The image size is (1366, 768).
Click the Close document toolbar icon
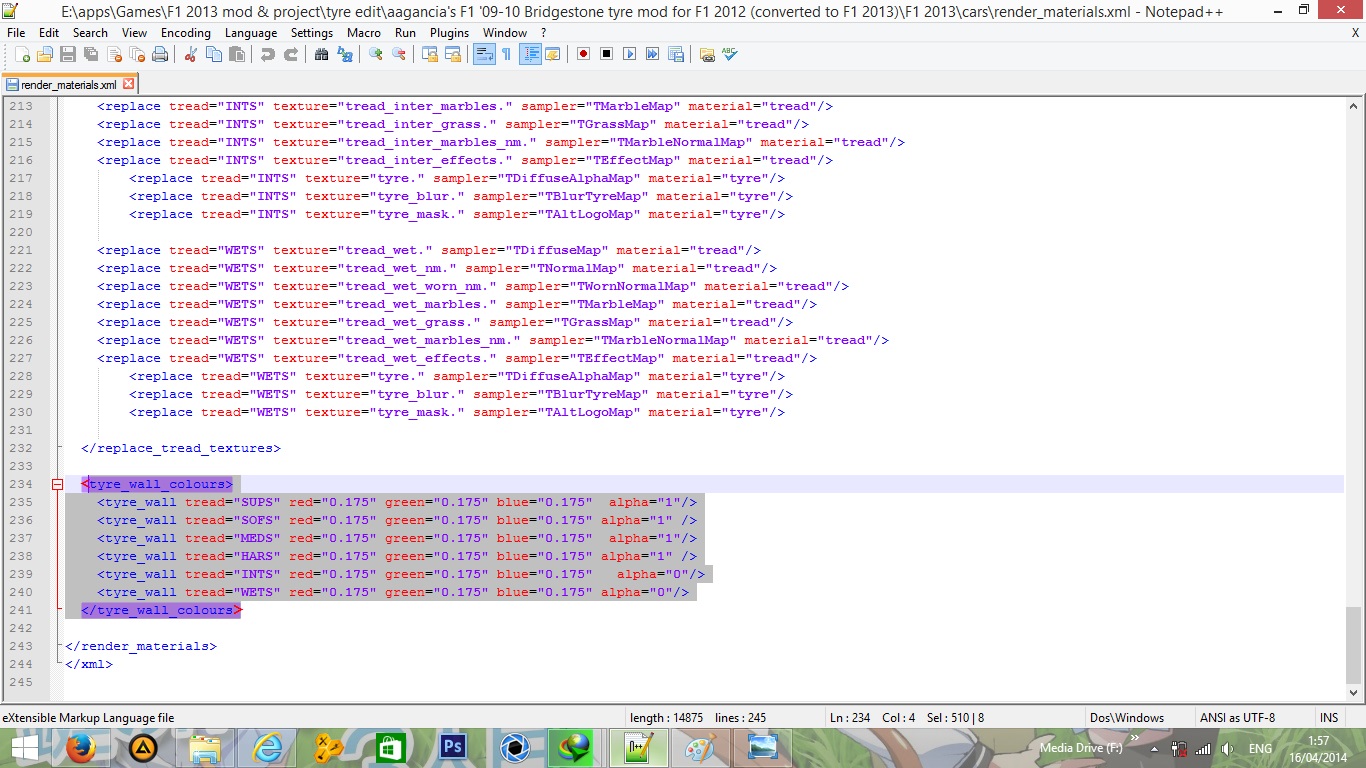(x=114, y=54)
